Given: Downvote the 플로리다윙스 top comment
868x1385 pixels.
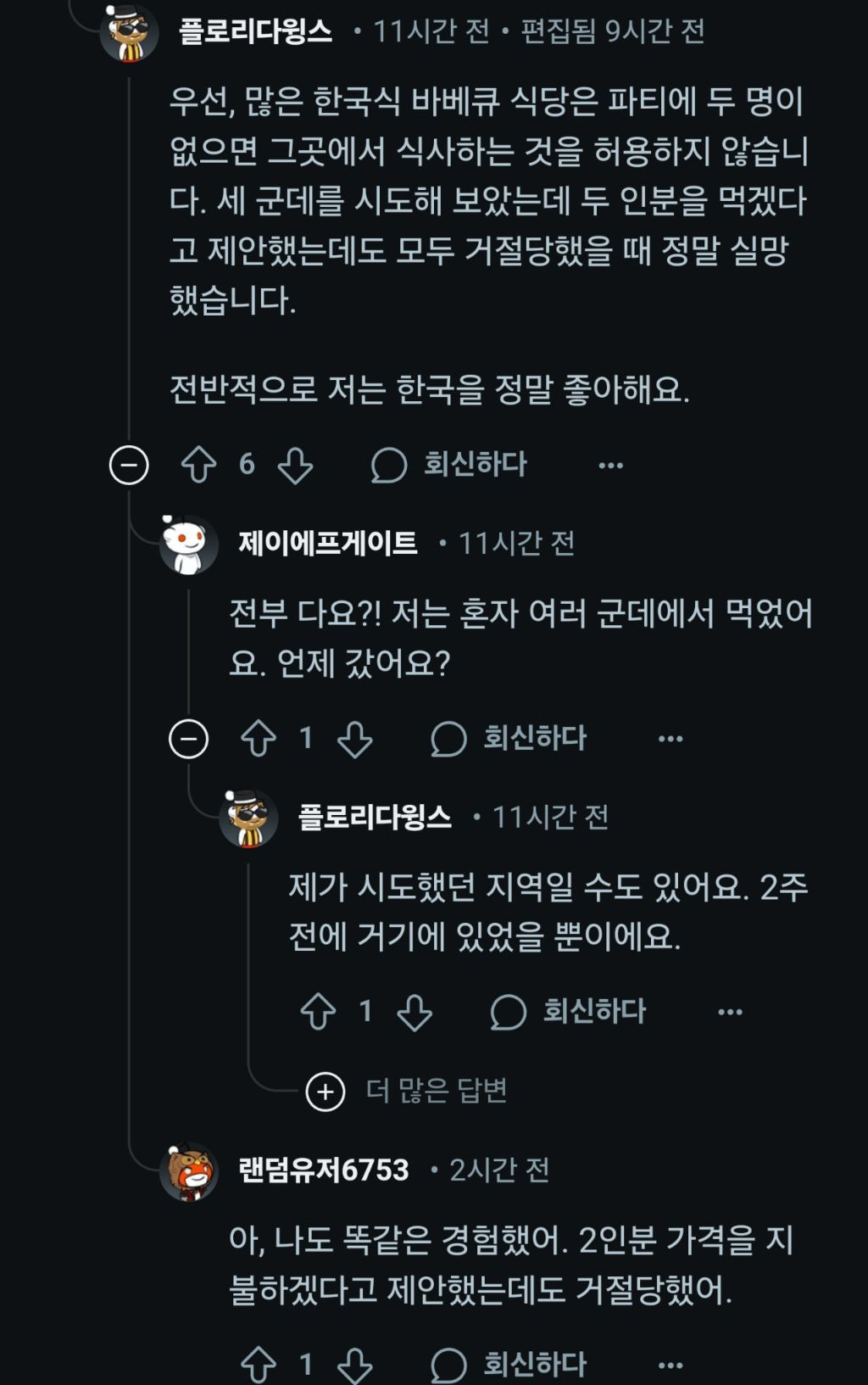Looking at the screenshot, I should (294, 465).
